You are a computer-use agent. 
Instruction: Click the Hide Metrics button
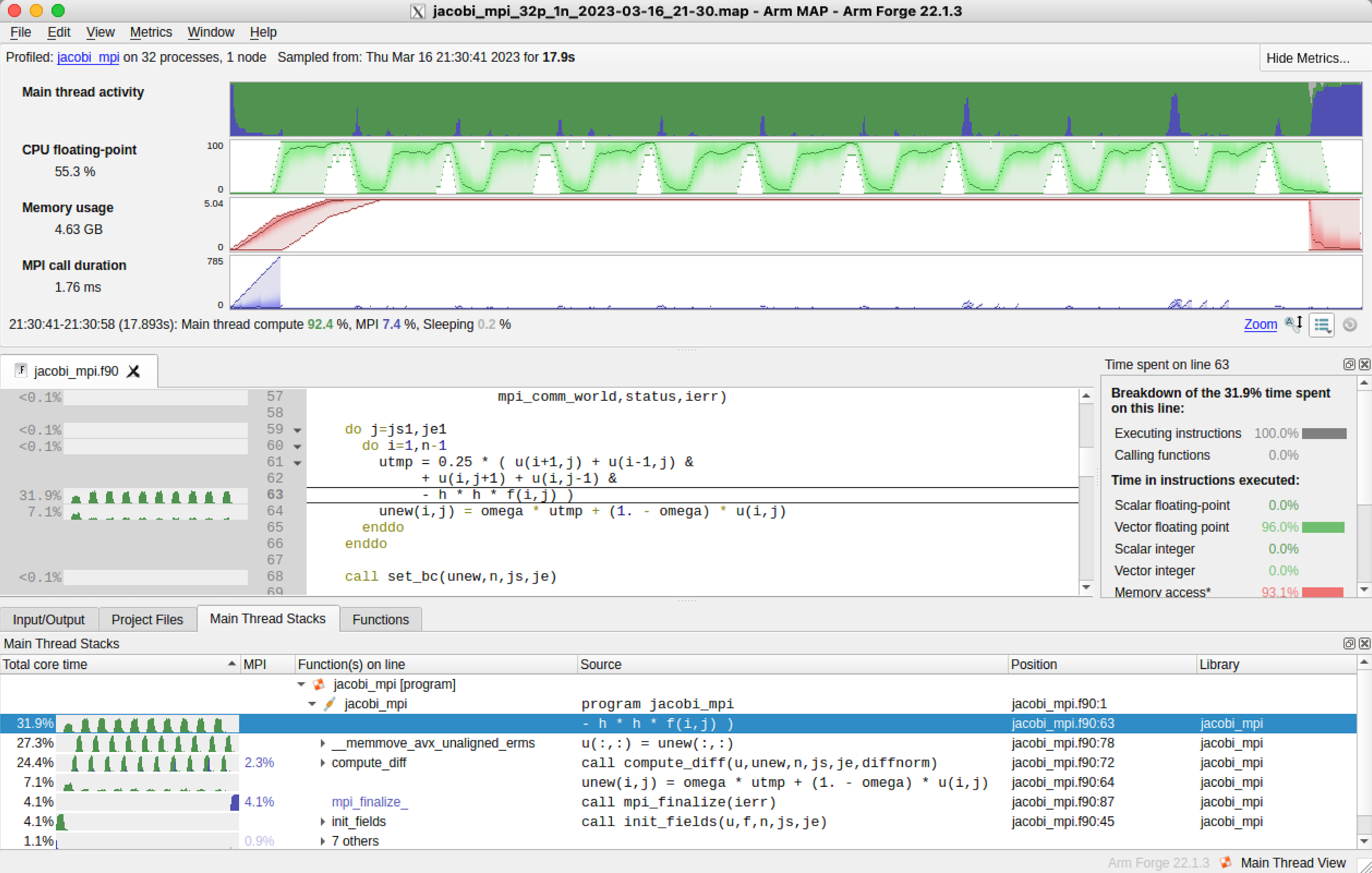1307,58
